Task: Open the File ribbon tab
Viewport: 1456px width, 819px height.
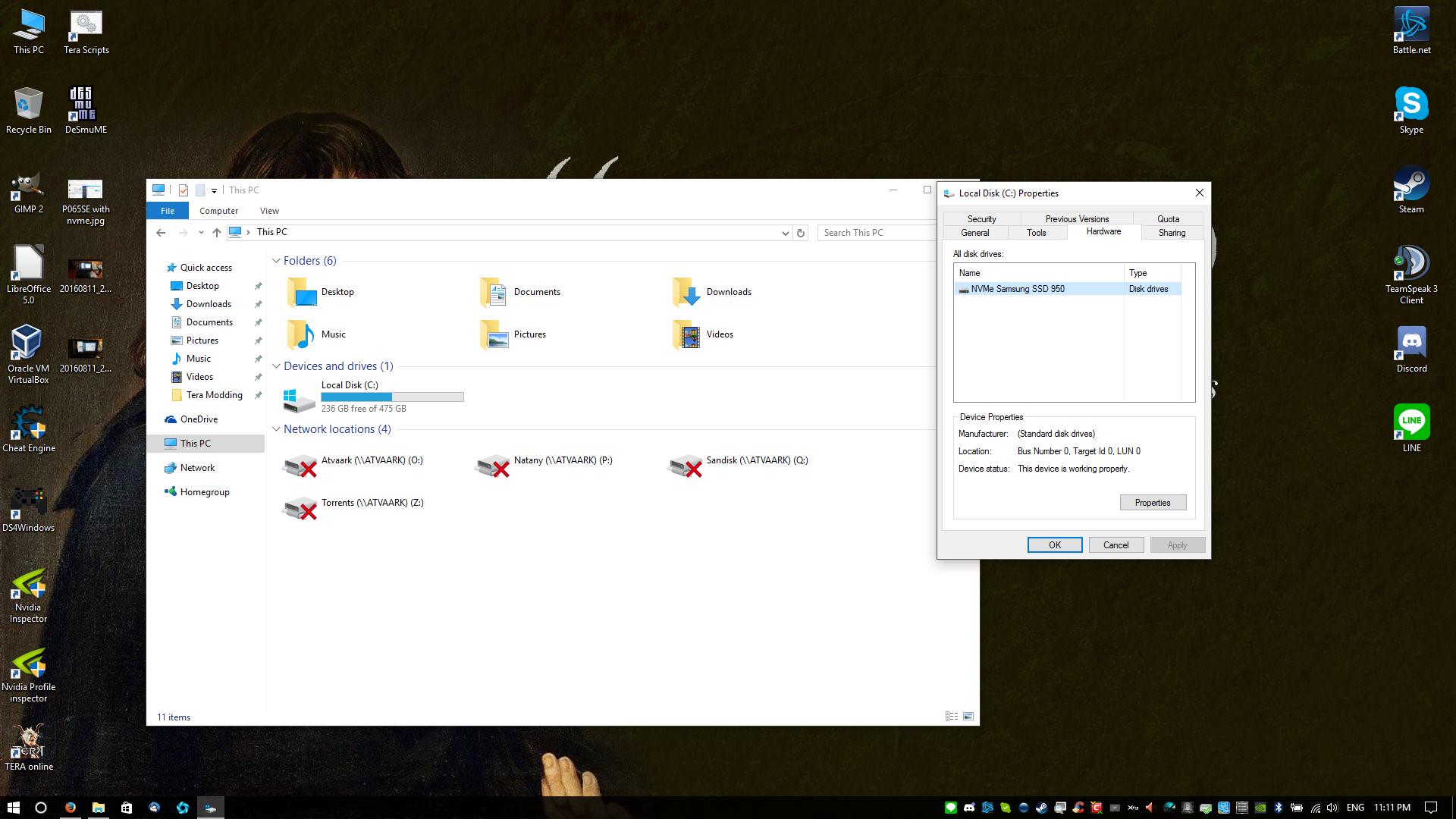Action: pos(167,211)
